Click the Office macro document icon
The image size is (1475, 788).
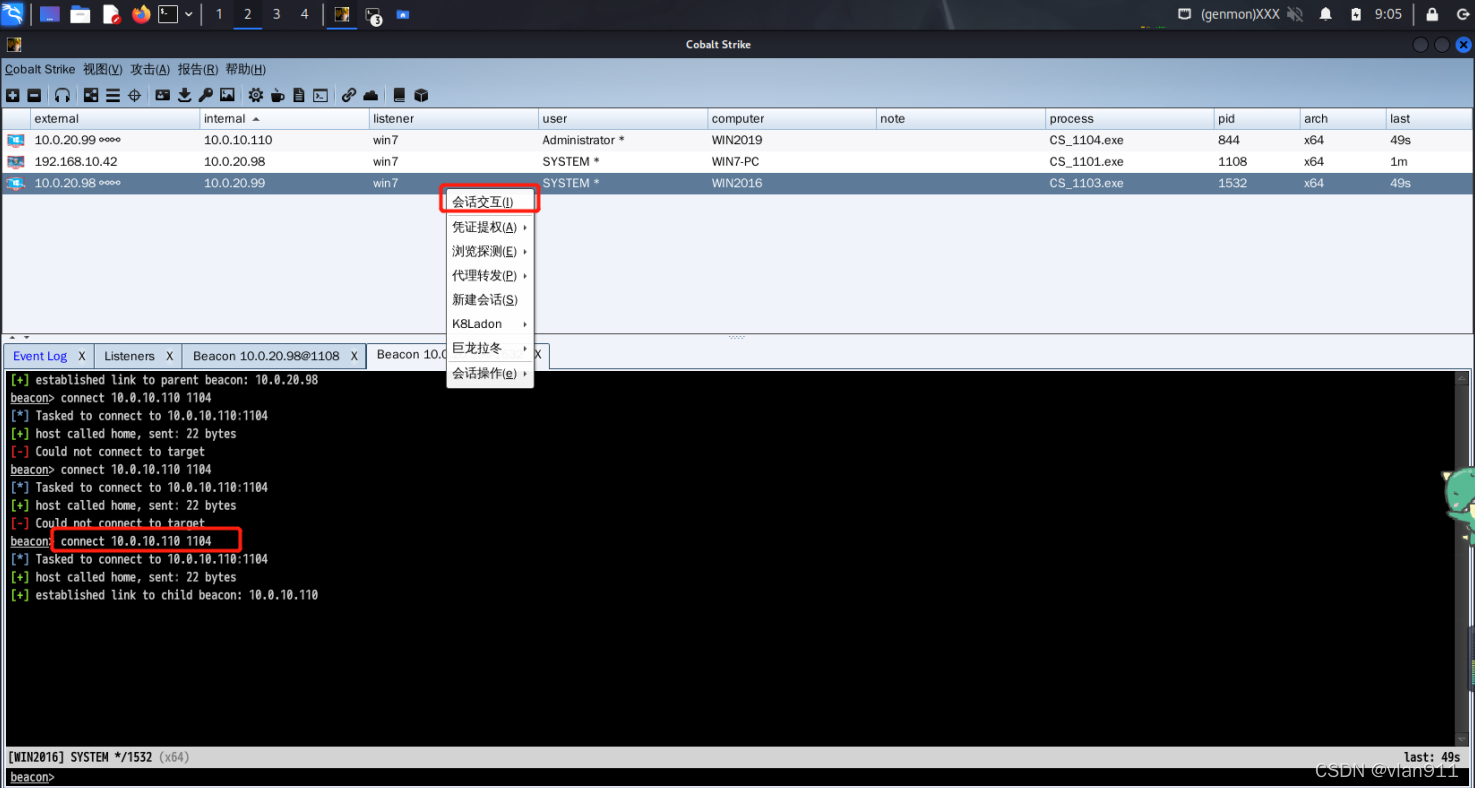(x=299, y=95)
